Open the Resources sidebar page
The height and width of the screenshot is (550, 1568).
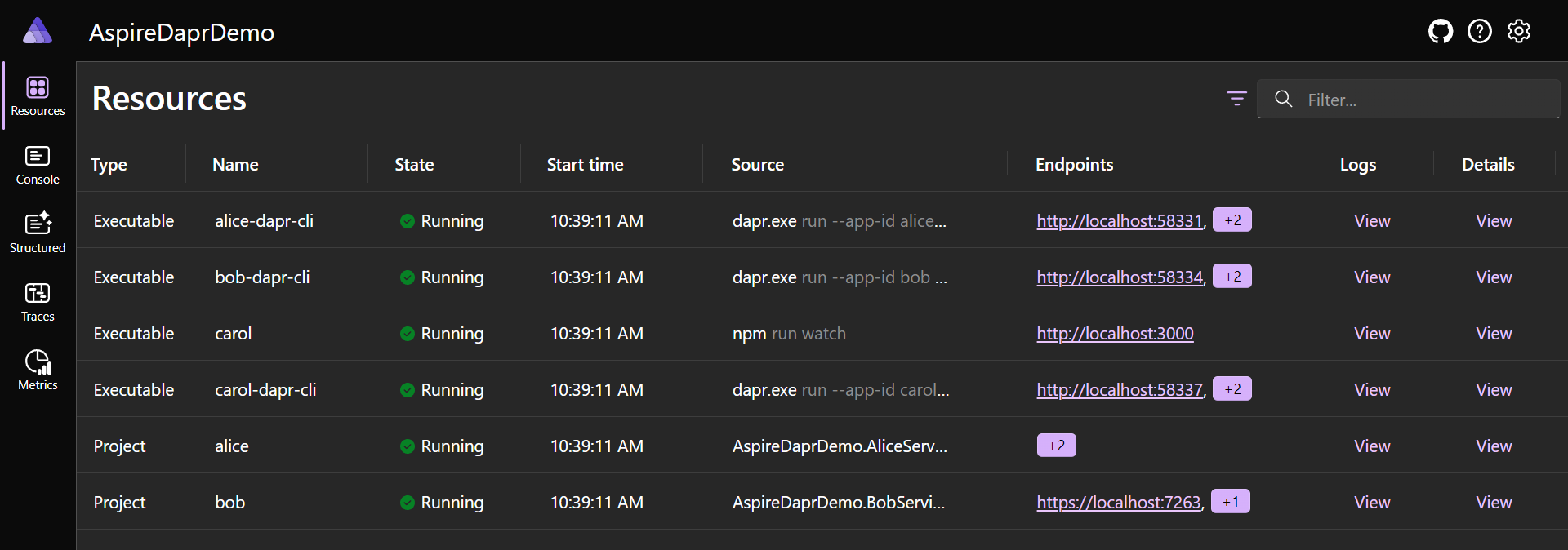coord(38,95)
